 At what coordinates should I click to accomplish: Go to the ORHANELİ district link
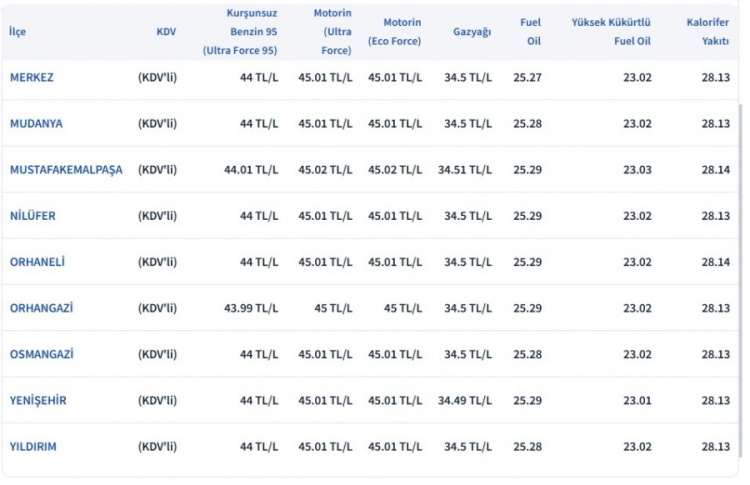[37, 261]
